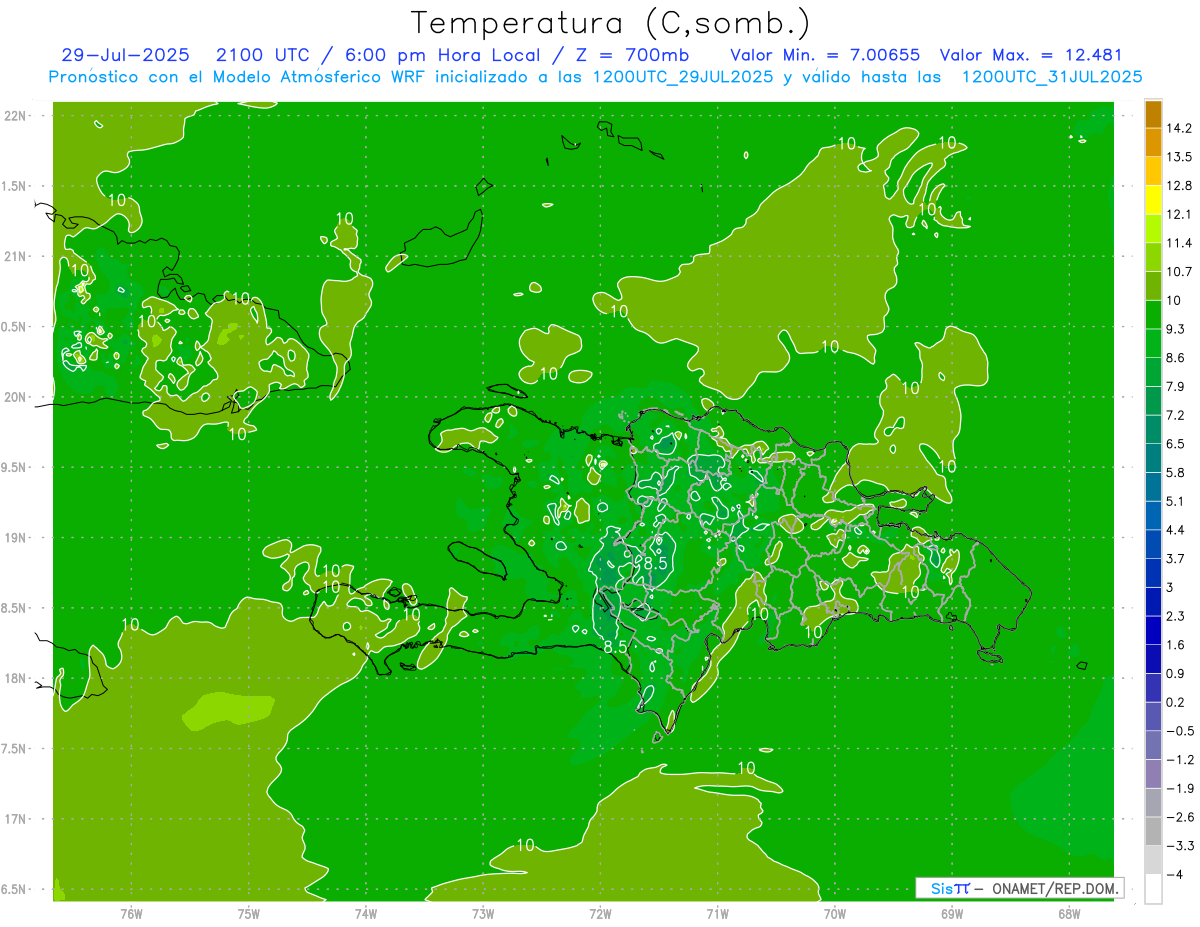Click the 21N latitude axis label

pyautogui.click(x=16, y=256)
